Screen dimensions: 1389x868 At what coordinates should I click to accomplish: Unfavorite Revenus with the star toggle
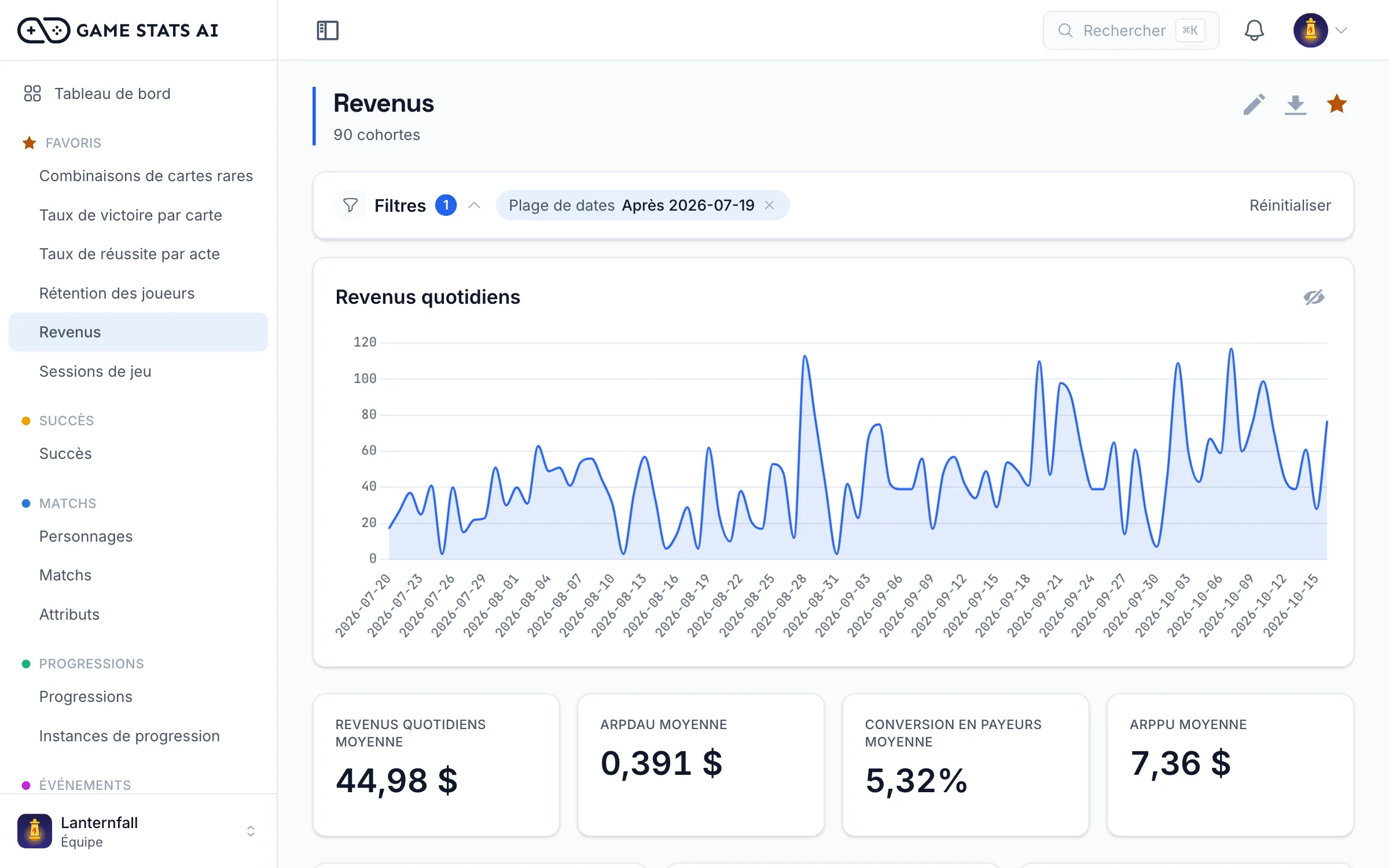pos(1337,105)
